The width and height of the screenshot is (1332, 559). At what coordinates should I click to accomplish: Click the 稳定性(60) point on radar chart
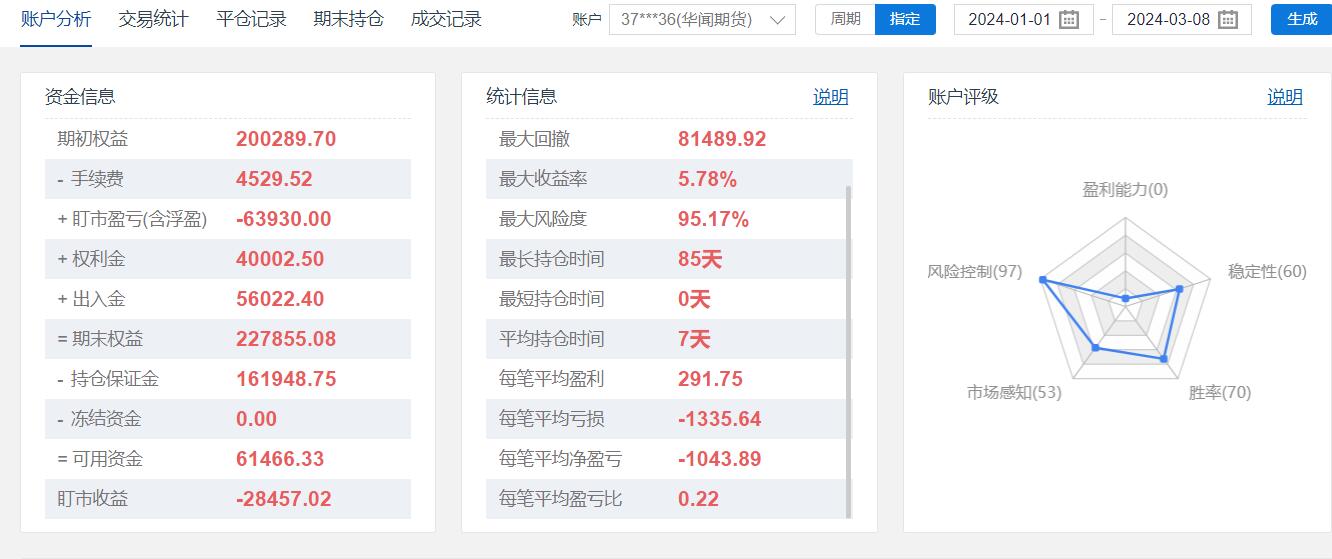pyautogui.click(x=1179, y=289)
